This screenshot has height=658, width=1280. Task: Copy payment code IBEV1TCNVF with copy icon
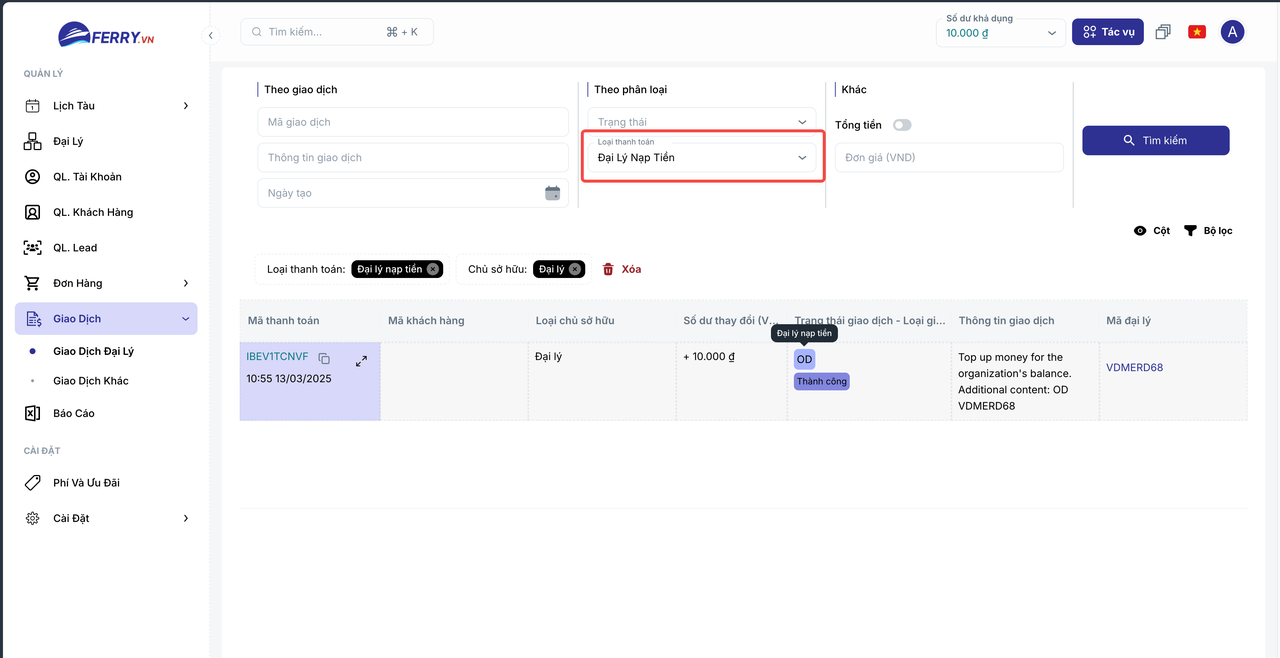324,358
